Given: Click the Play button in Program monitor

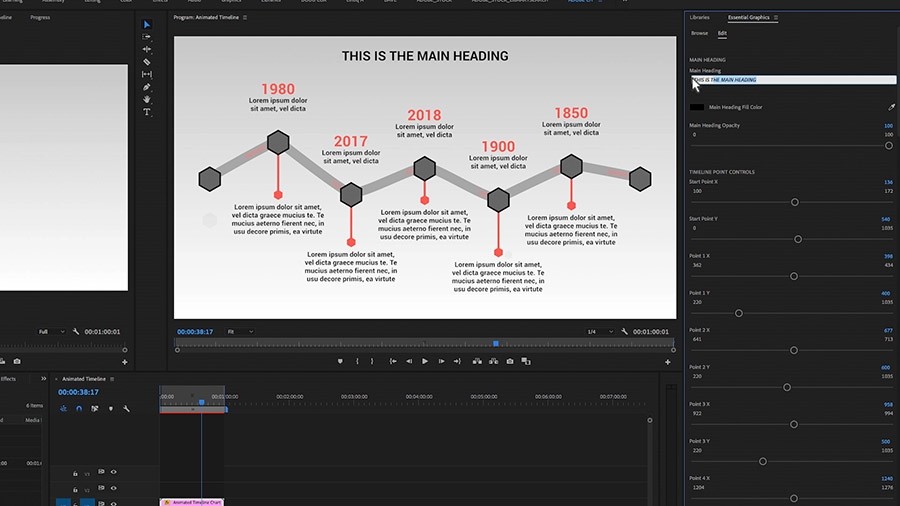Looking at the screenshot, I should 425,361.
